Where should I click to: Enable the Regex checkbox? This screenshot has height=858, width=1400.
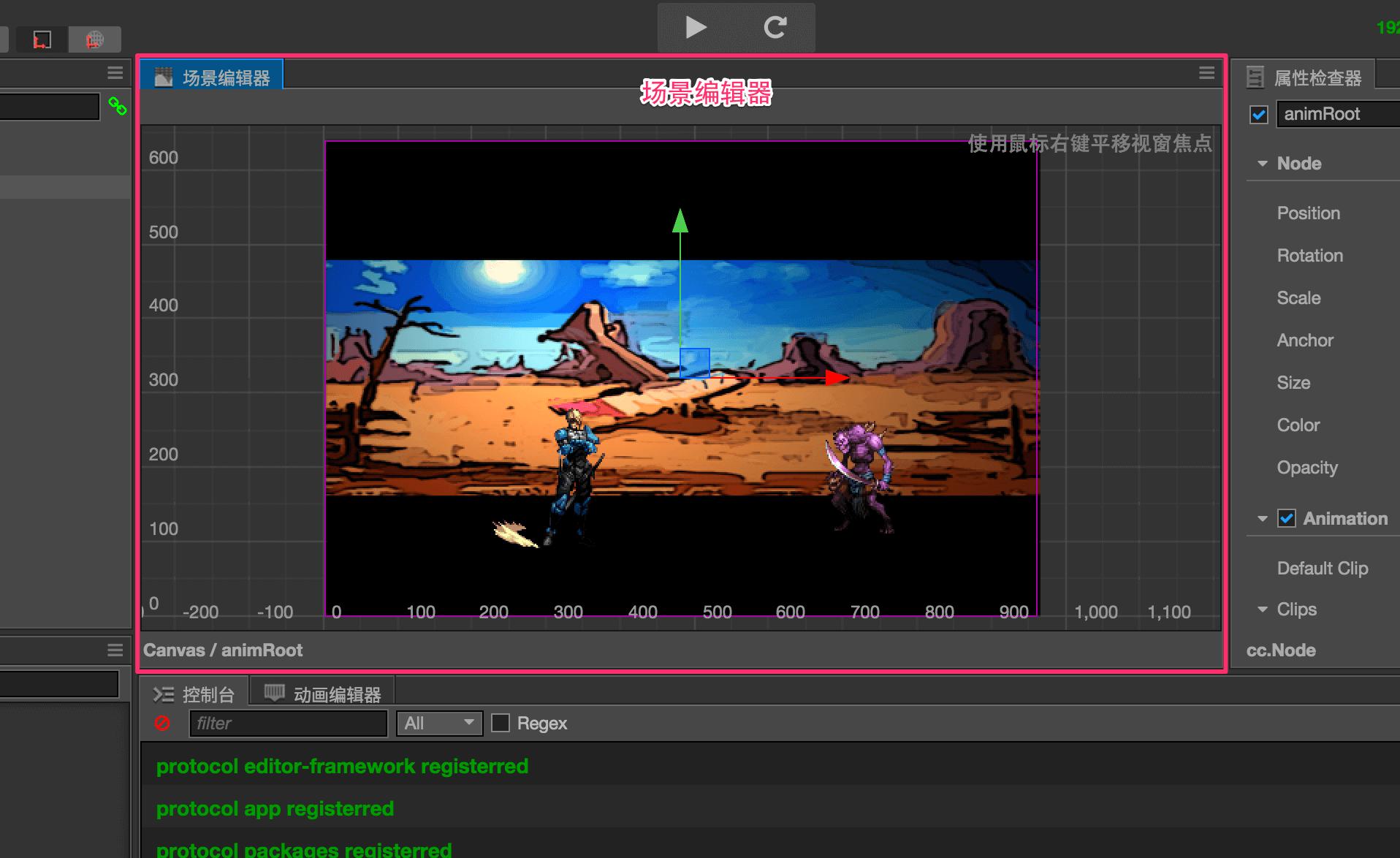[501, 724]
